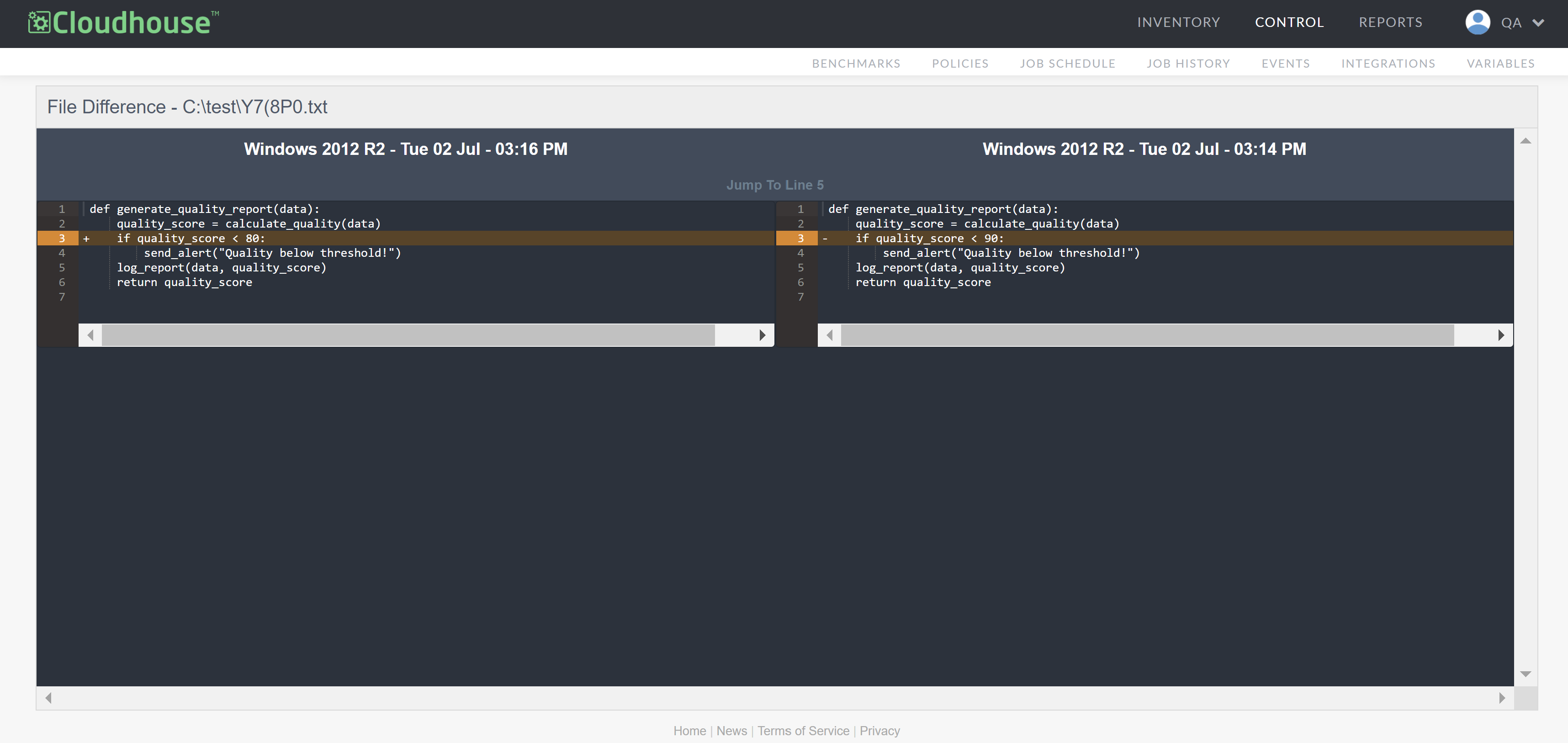The height and width of the screenshot is (743, 1568).
Task: Click right pane scroll-left arrow
Action: (829, 335)
